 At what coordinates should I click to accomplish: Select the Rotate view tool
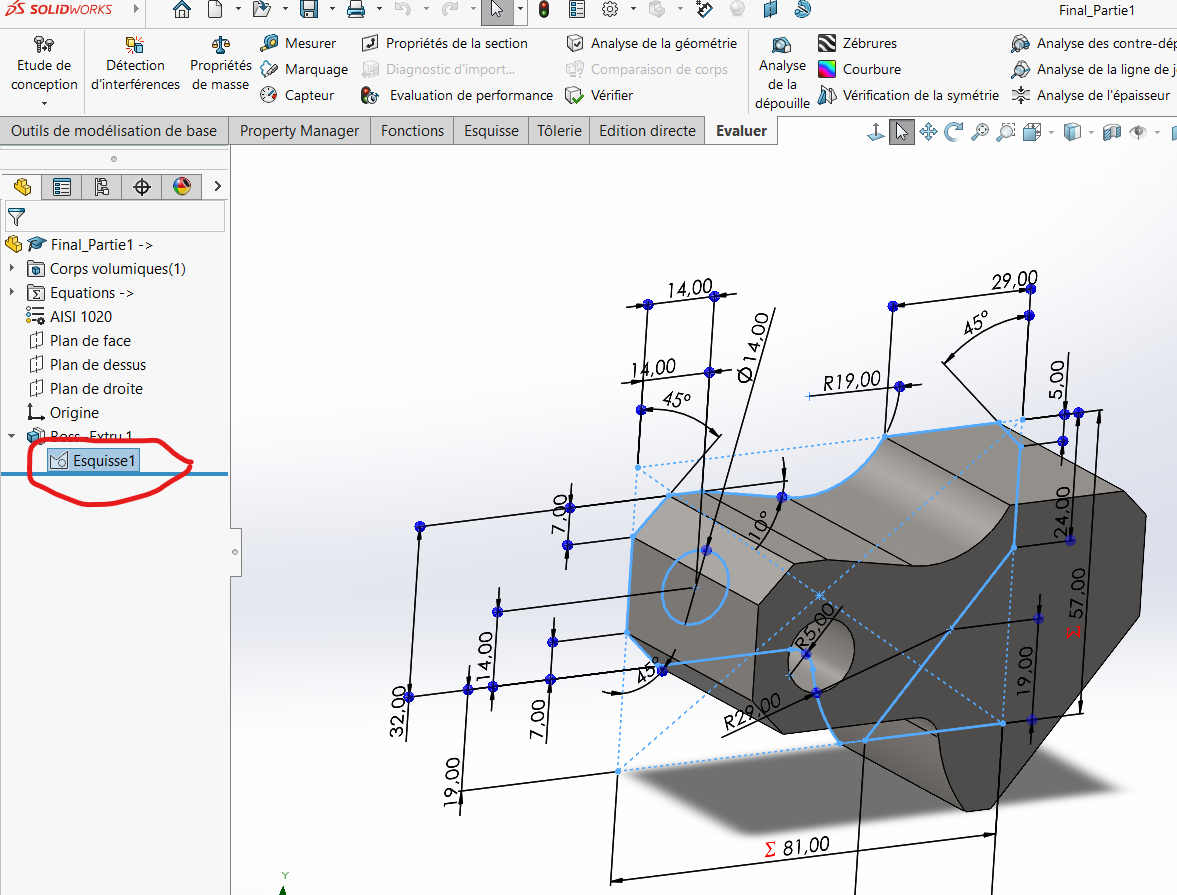(953, 133)
